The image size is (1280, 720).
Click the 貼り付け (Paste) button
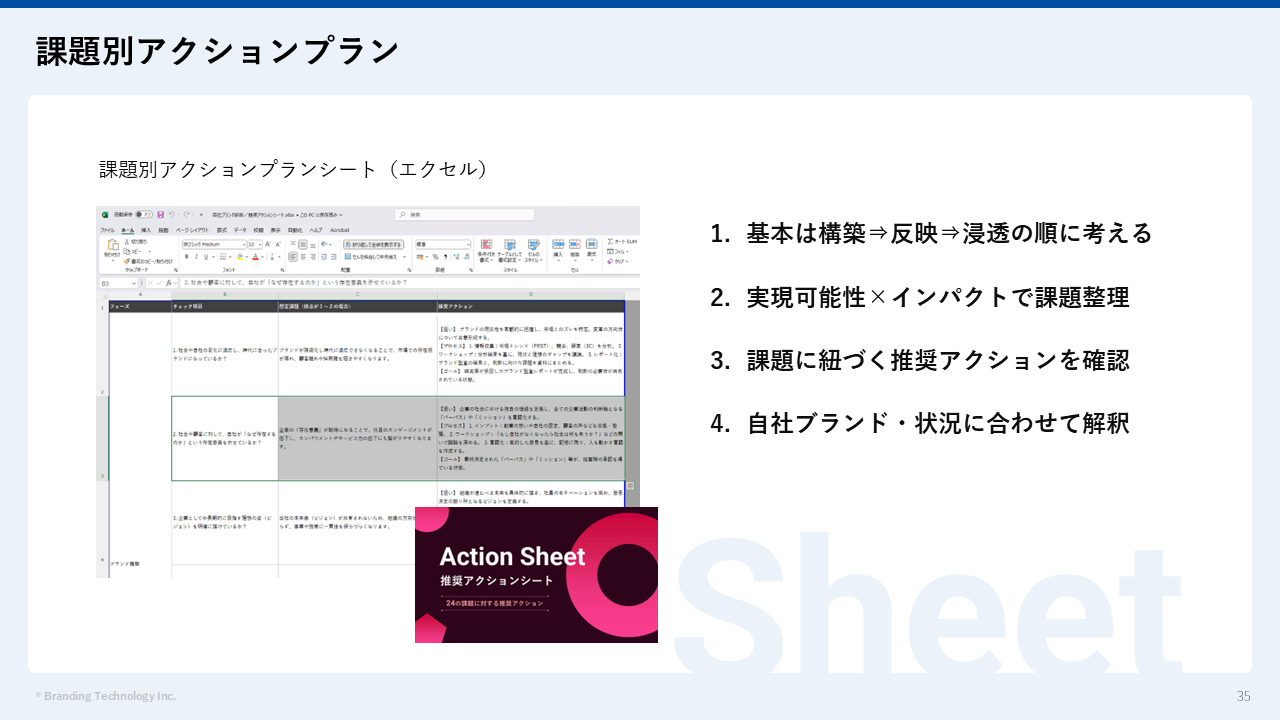coord(112,247)
